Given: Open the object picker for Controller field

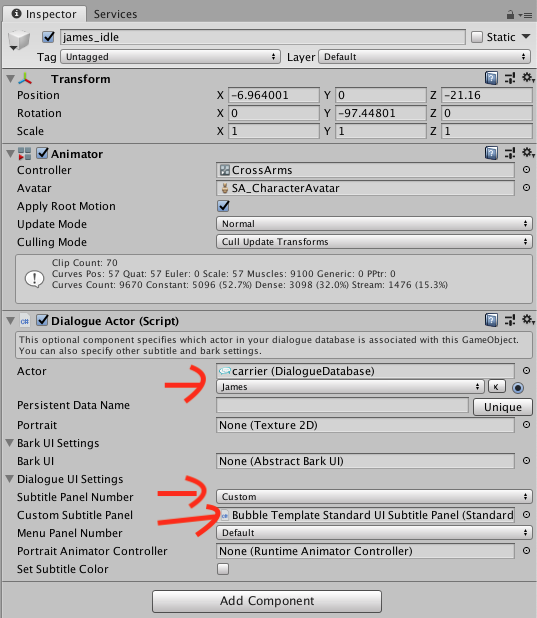Looking at the screenshot, I should (526, 169).
